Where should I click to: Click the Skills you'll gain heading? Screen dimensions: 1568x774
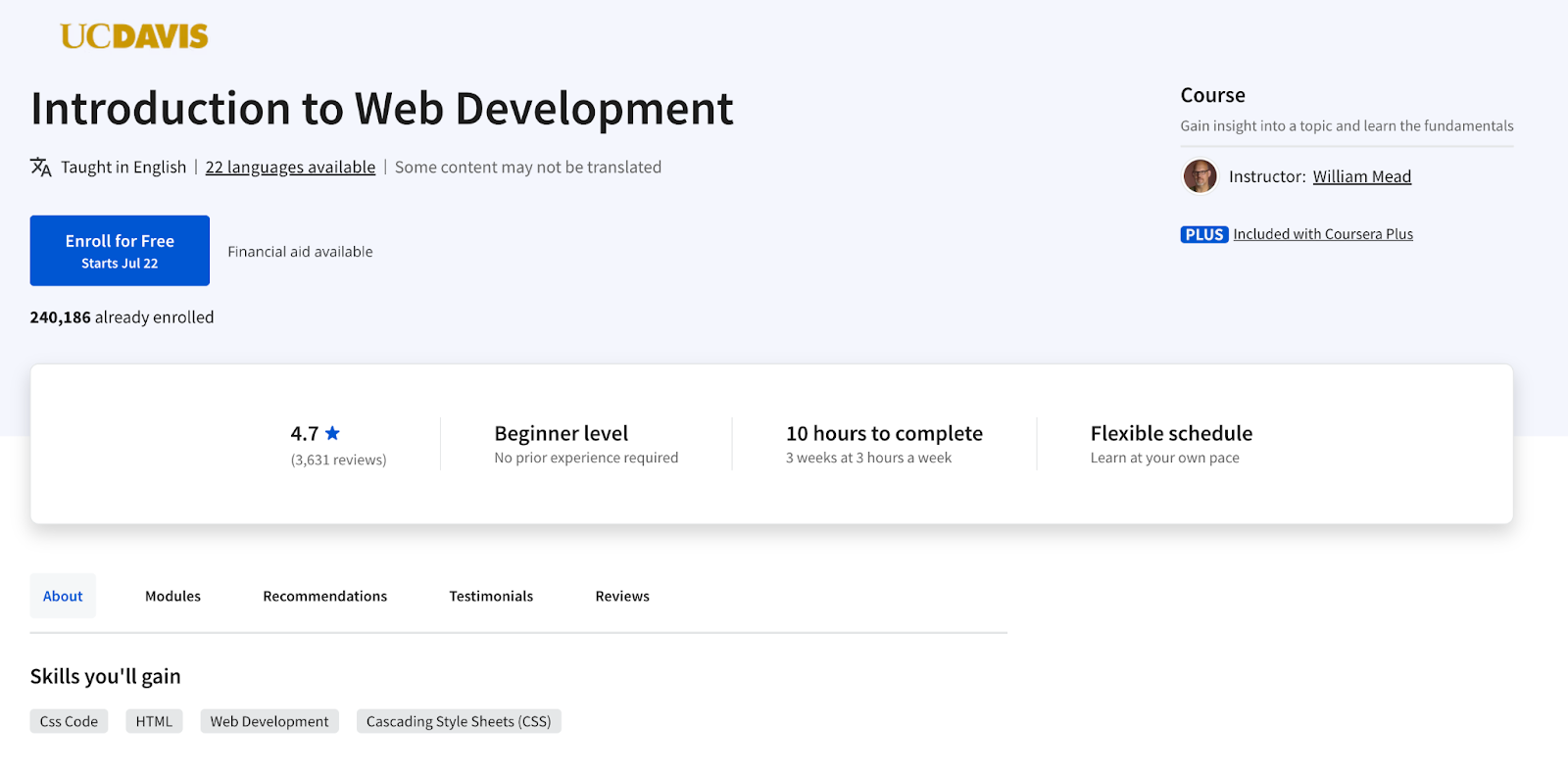point(105,676)
